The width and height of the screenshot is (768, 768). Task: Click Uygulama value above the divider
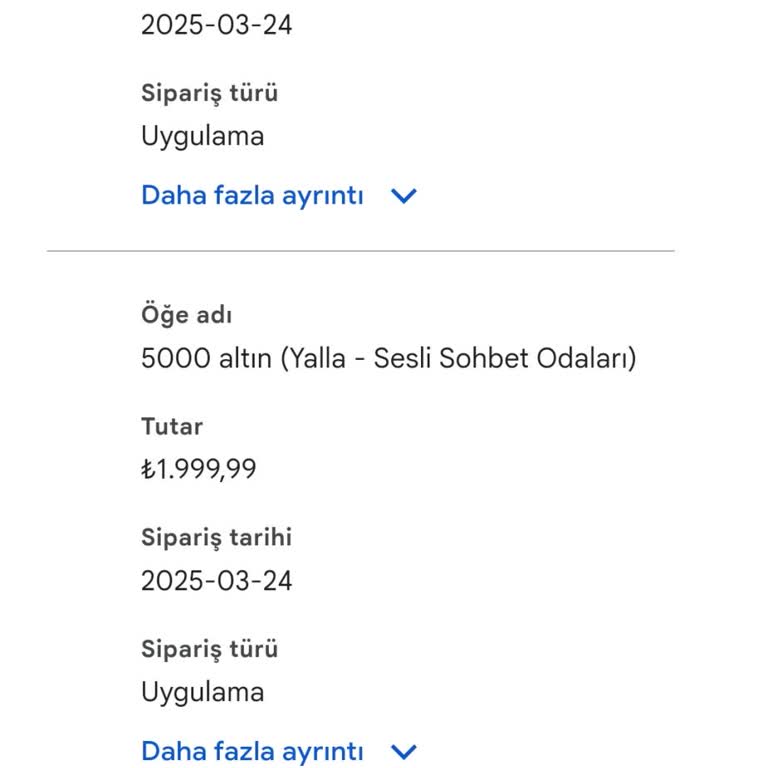pyautogui.click(x=202, y=136)
